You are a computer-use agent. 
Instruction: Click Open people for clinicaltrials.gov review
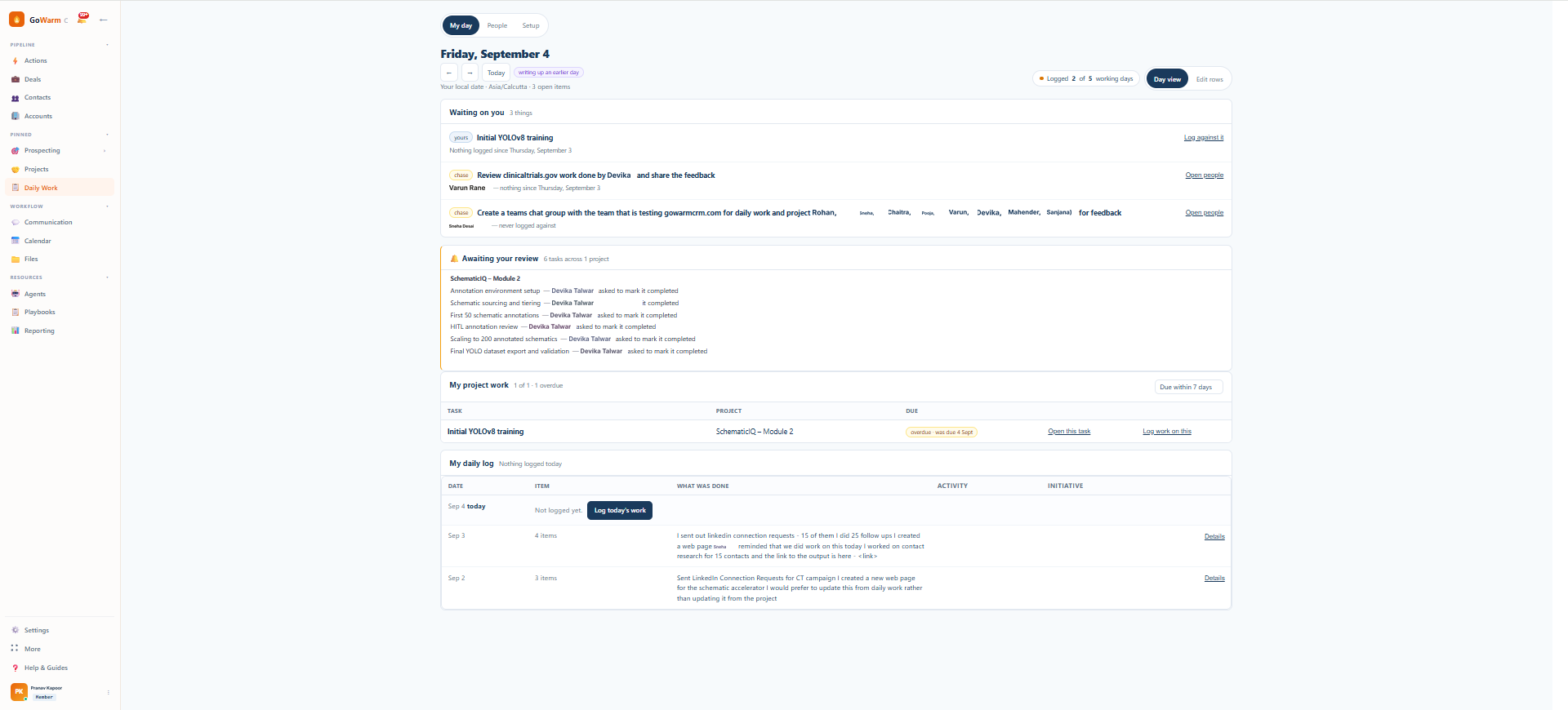1205,175
